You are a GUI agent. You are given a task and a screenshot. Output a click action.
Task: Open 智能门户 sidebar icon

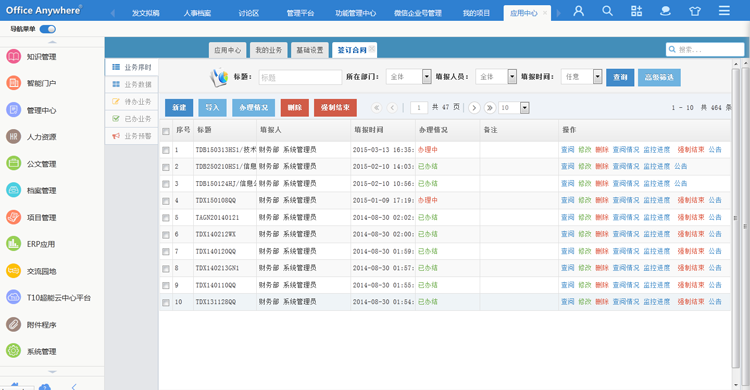pos(13,83)
